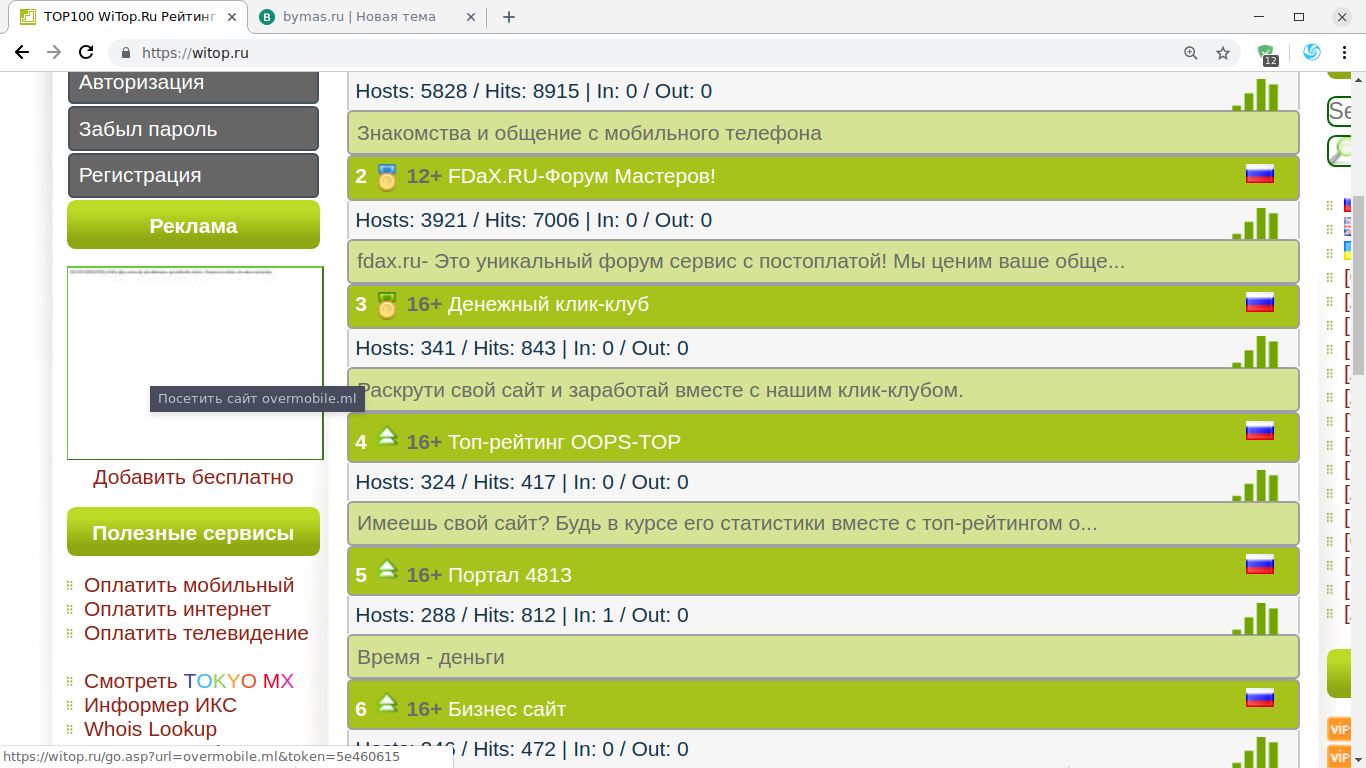
Task: Reload the page with refresh icon
Action: tap(86, 53)
